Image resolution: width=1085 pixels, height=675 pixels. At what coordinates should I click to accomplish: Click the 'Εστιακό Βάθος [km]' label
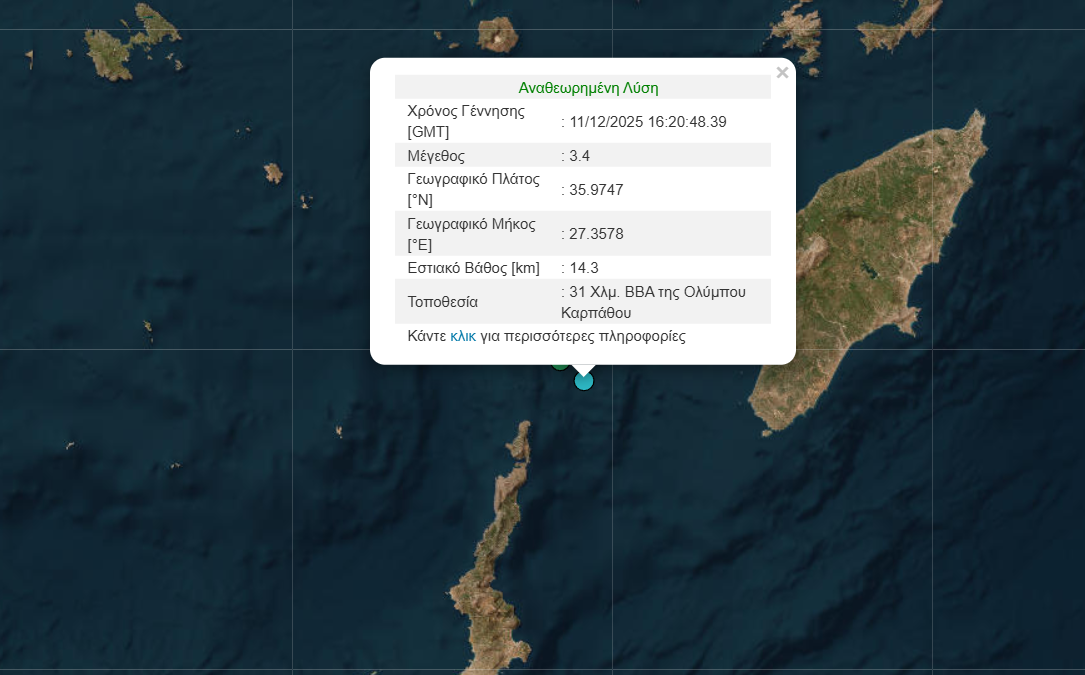(x=473, y=268)
